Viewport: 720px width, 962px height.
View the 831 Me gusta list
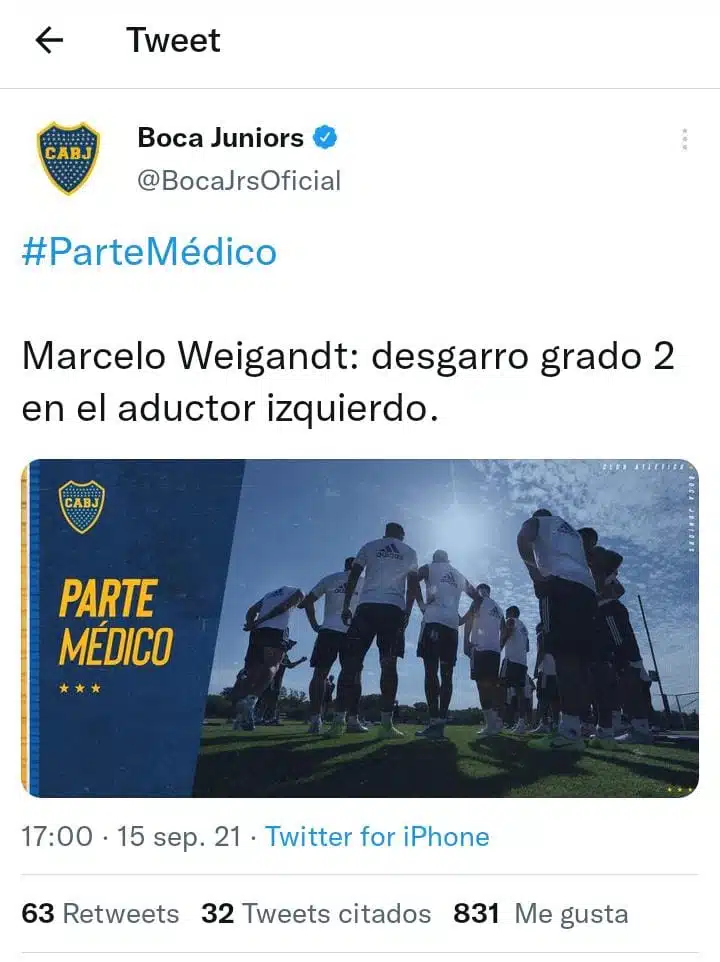[x=541, y=914]
